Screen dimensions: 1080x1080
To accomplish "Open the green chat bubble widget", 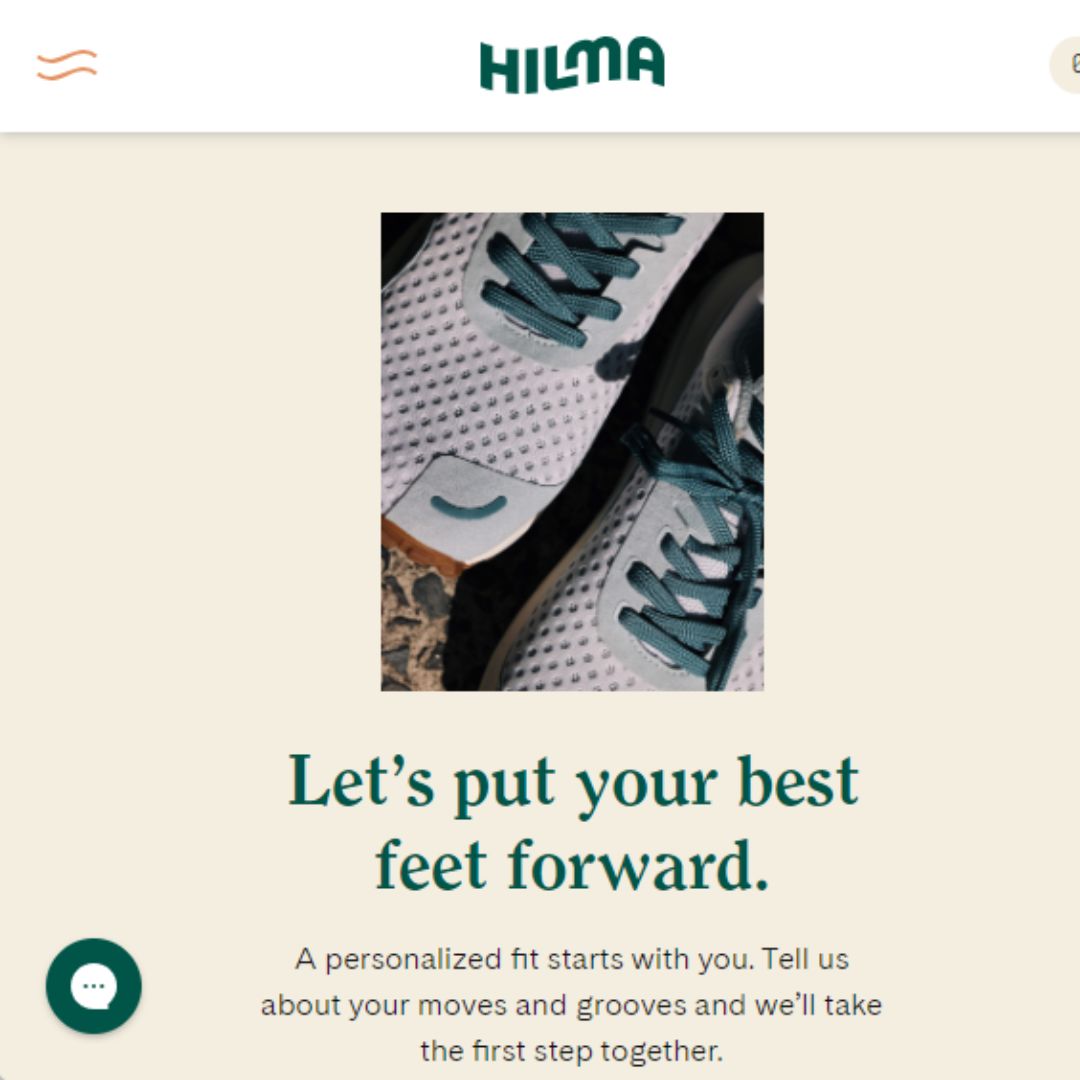I will [94, 986].
